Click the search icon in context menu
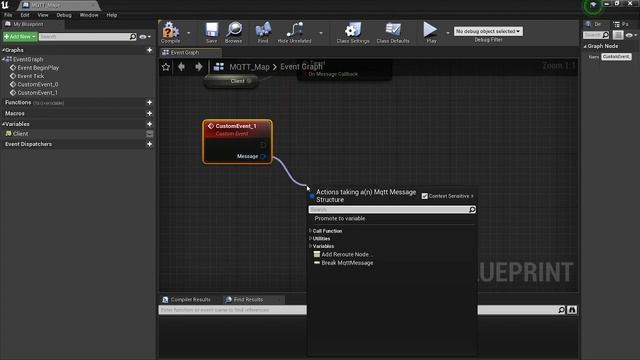The image size is (640, 360). point(472,209)
